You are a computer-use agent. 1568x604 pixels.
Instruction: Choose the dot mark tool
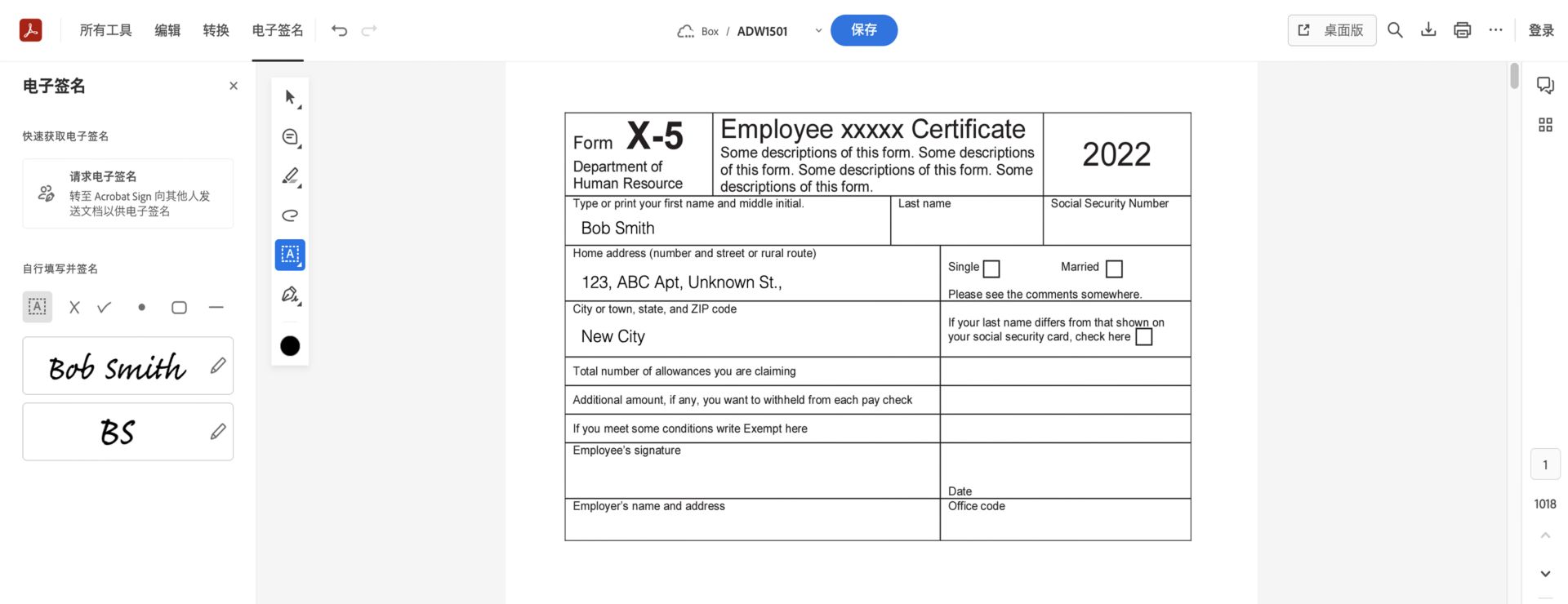[x=141, y=308]
